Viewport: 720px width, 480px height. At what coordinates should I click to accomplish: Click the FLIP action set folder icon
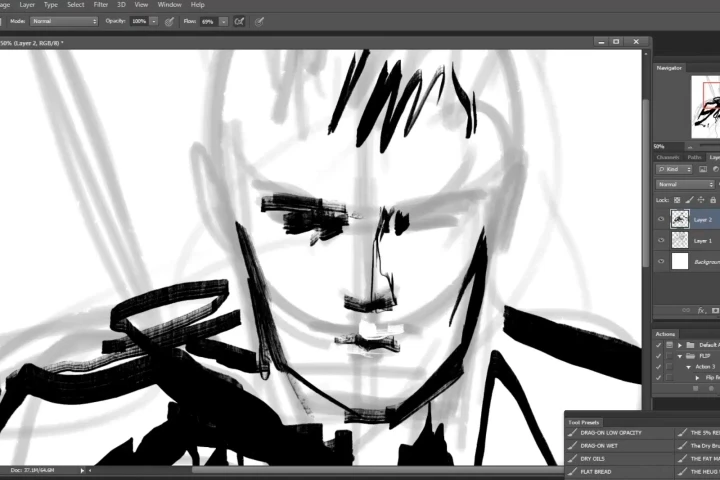(x=690, y=356)
